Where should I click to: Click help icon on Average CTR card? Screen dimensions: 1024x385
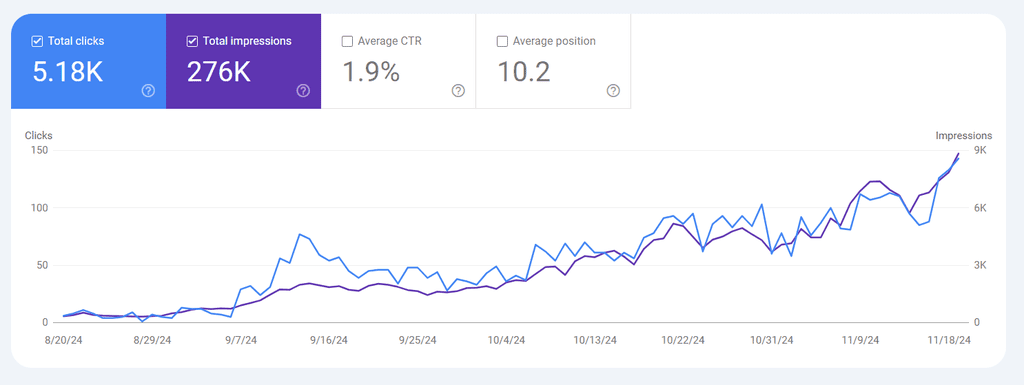coord(458,91)
